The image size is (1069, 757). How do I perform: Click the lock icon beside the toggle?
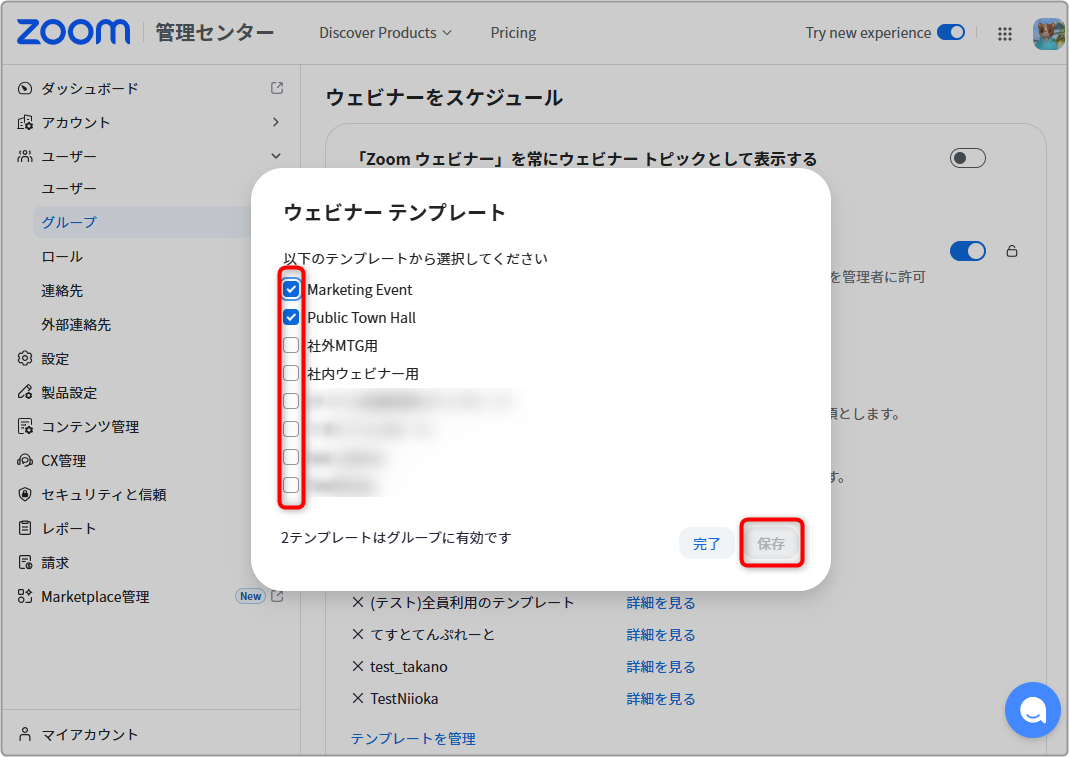point(1012,251)
